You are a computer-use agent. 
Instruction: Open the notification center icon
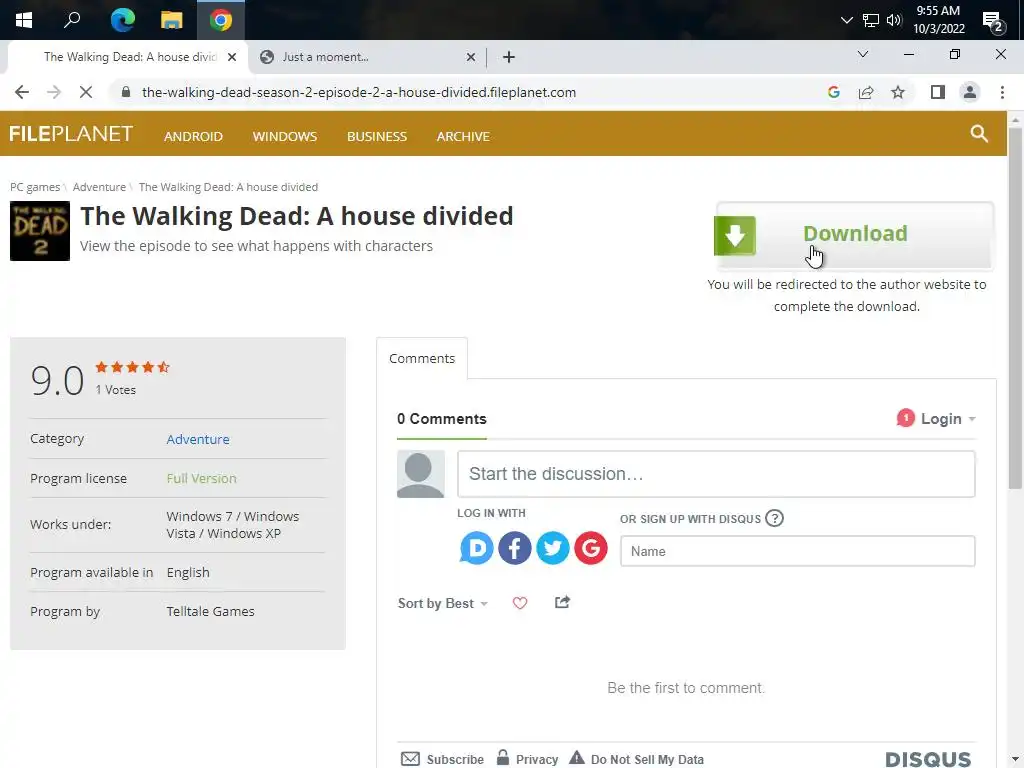click(x=993, y=22)
